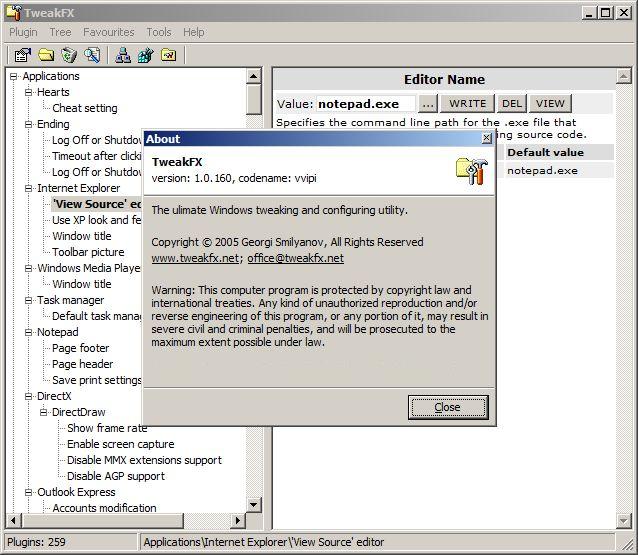Viewport: 638px width, 555px height.
Task: Collapse the Outlook Express tree node
Action: (28, 492)
